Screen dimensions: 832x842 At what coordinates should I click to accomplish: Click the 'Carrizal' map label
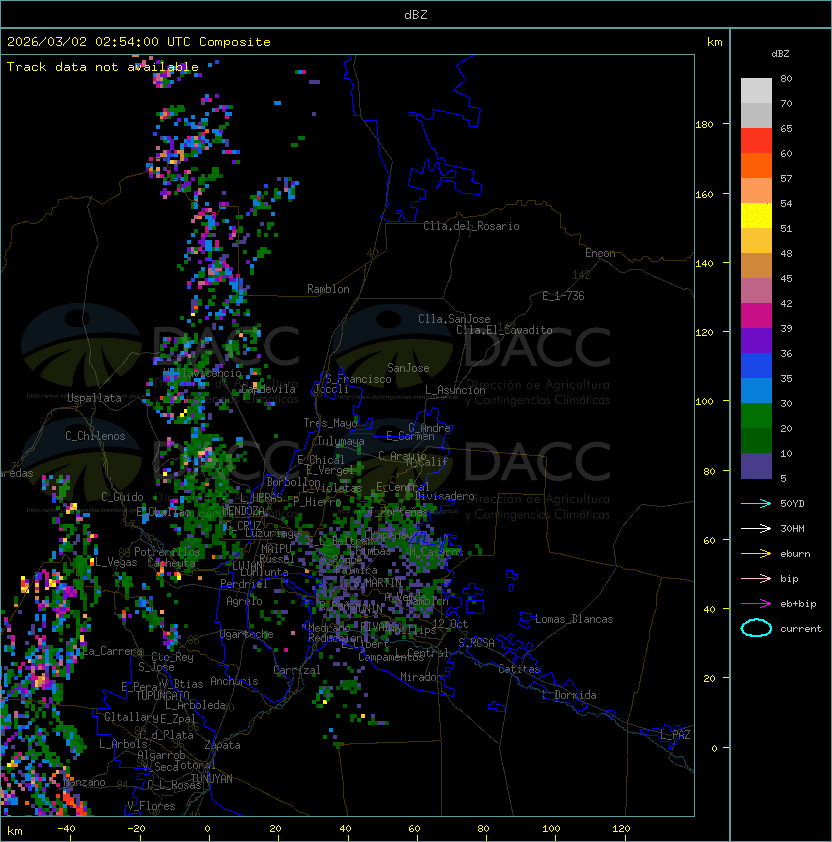click(297, 670)
